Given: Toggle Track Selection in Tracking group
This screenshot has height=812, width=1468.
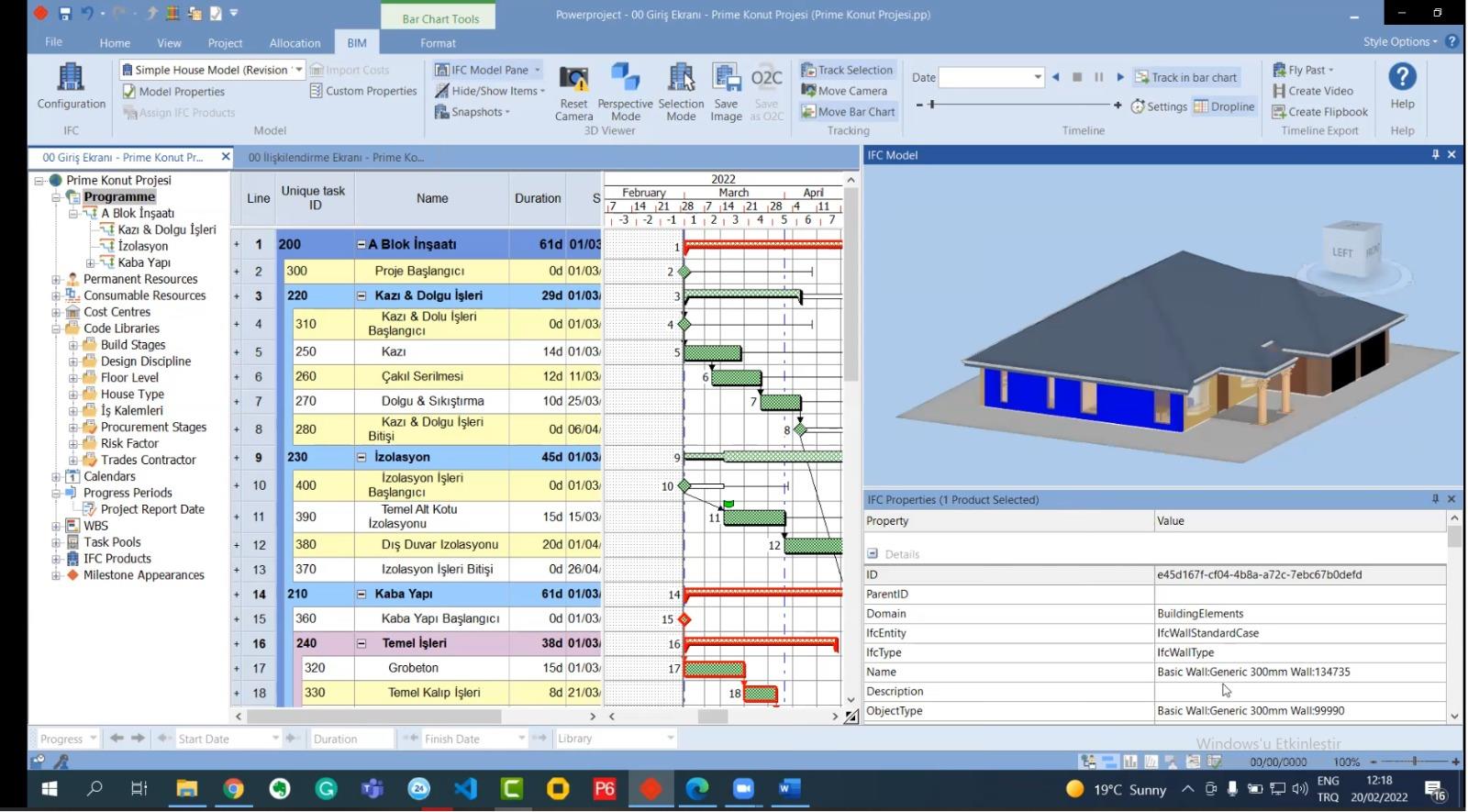Looking at the screenshot, I should pyautogui.click(x=847, y=70).
